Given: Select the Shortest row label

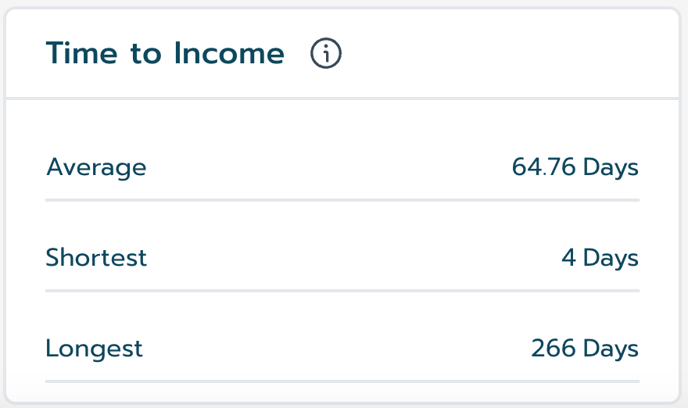Looking at the screenshot, I should pos(96,258).
